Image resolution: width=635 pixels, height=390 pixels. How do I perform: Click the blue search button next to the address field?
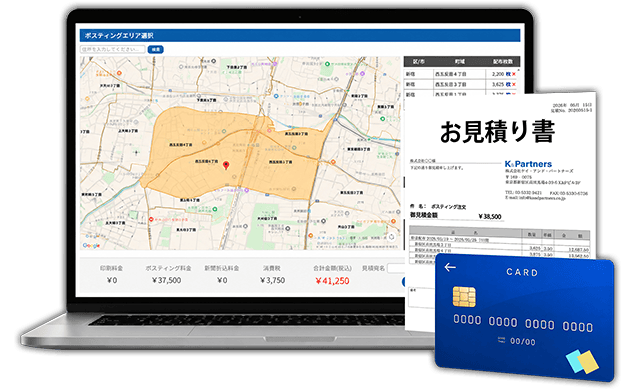156,49
